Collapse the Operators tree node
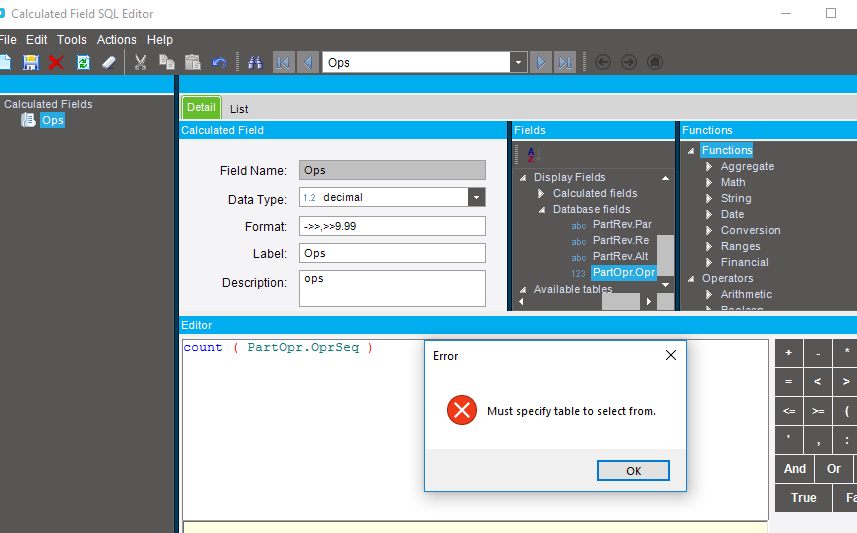857x533 pixels. coord(691,279)
